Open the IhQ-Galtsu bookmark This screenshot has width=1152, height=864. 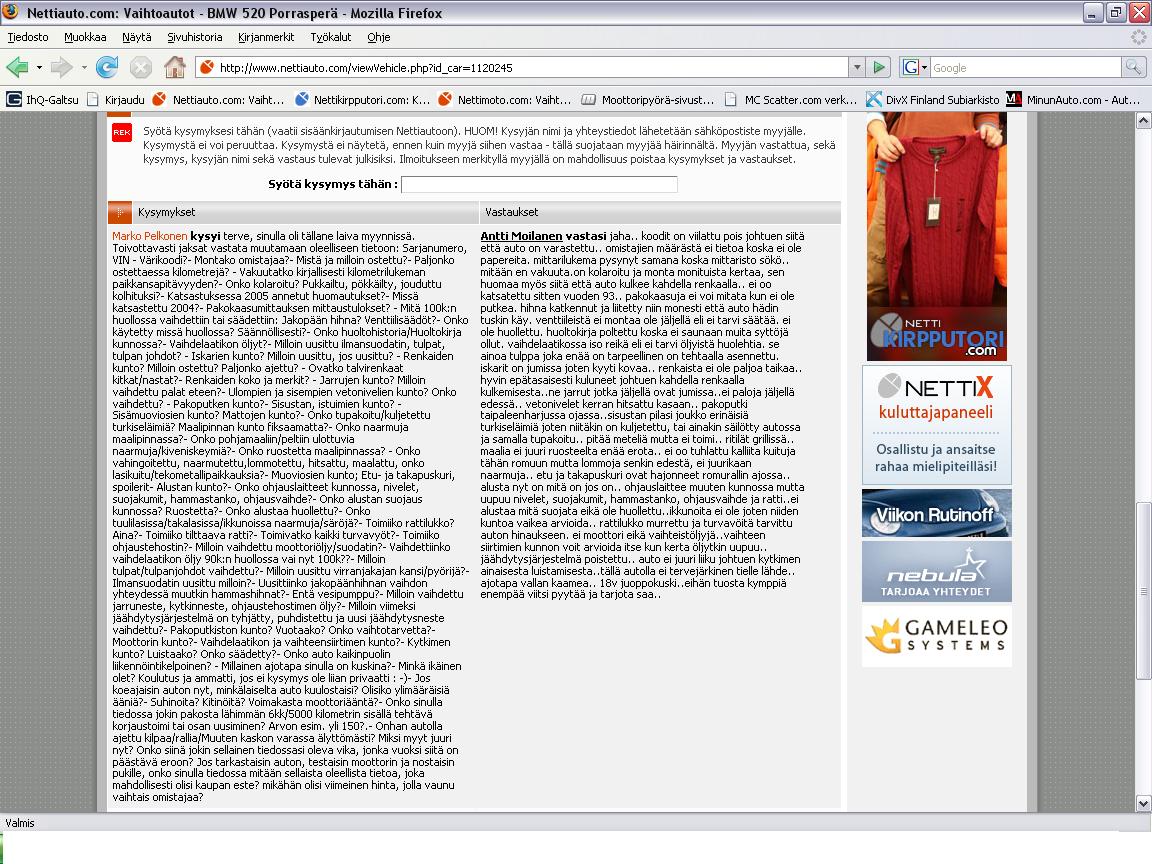point(44,99)
